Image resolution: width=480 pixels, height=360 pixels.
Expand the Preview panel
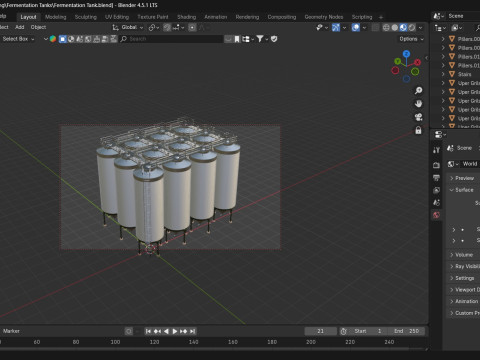(x=464, y=178)
